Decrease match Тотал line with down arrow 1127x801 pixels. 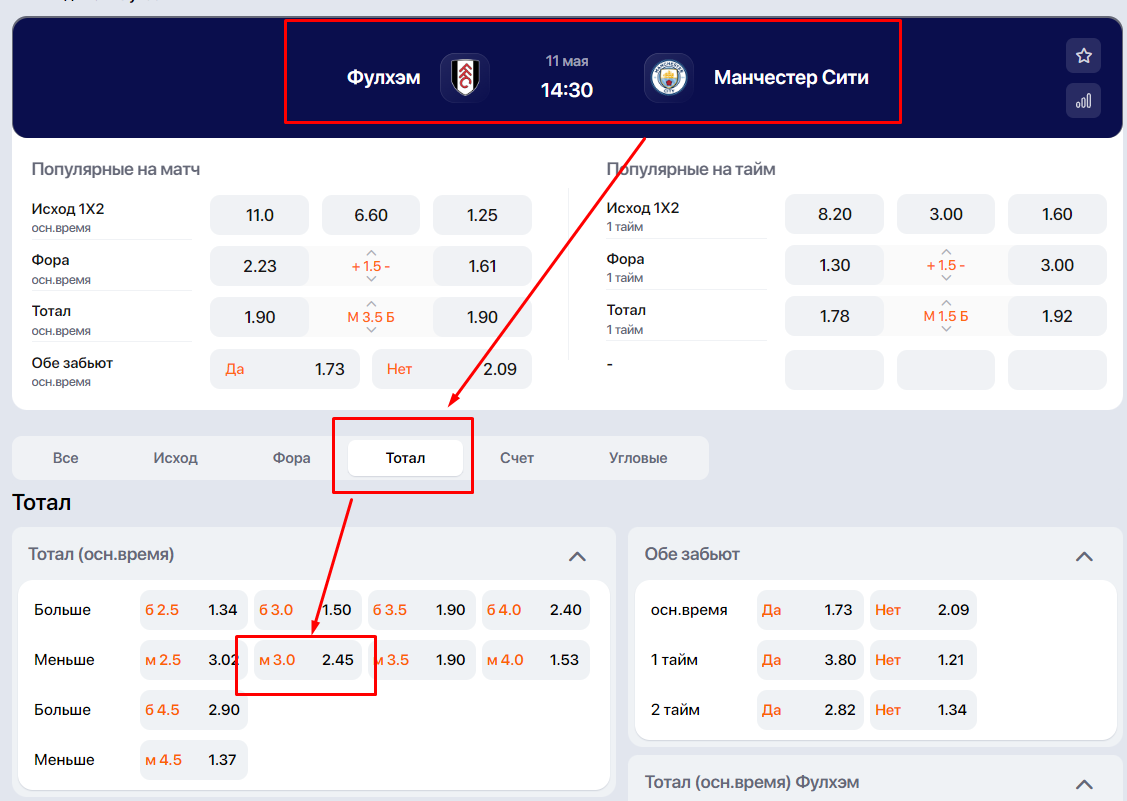[371, 331]
